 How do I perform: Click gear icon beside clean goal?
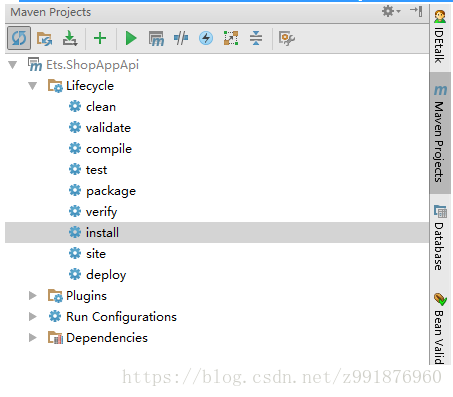coord(75,106)
